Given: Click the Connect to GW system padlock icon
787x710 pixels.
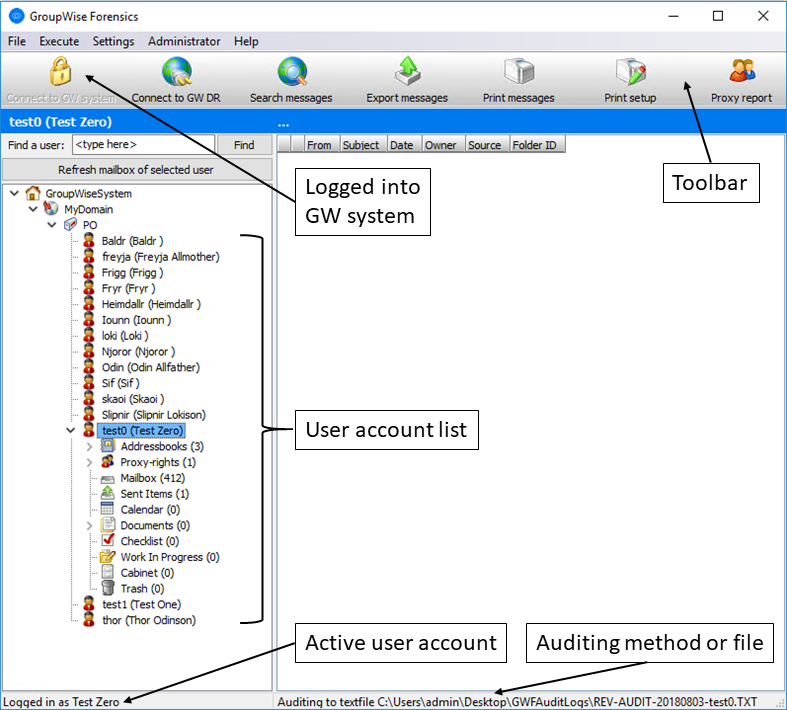Looking at the screenshot, I should (60, 71).
